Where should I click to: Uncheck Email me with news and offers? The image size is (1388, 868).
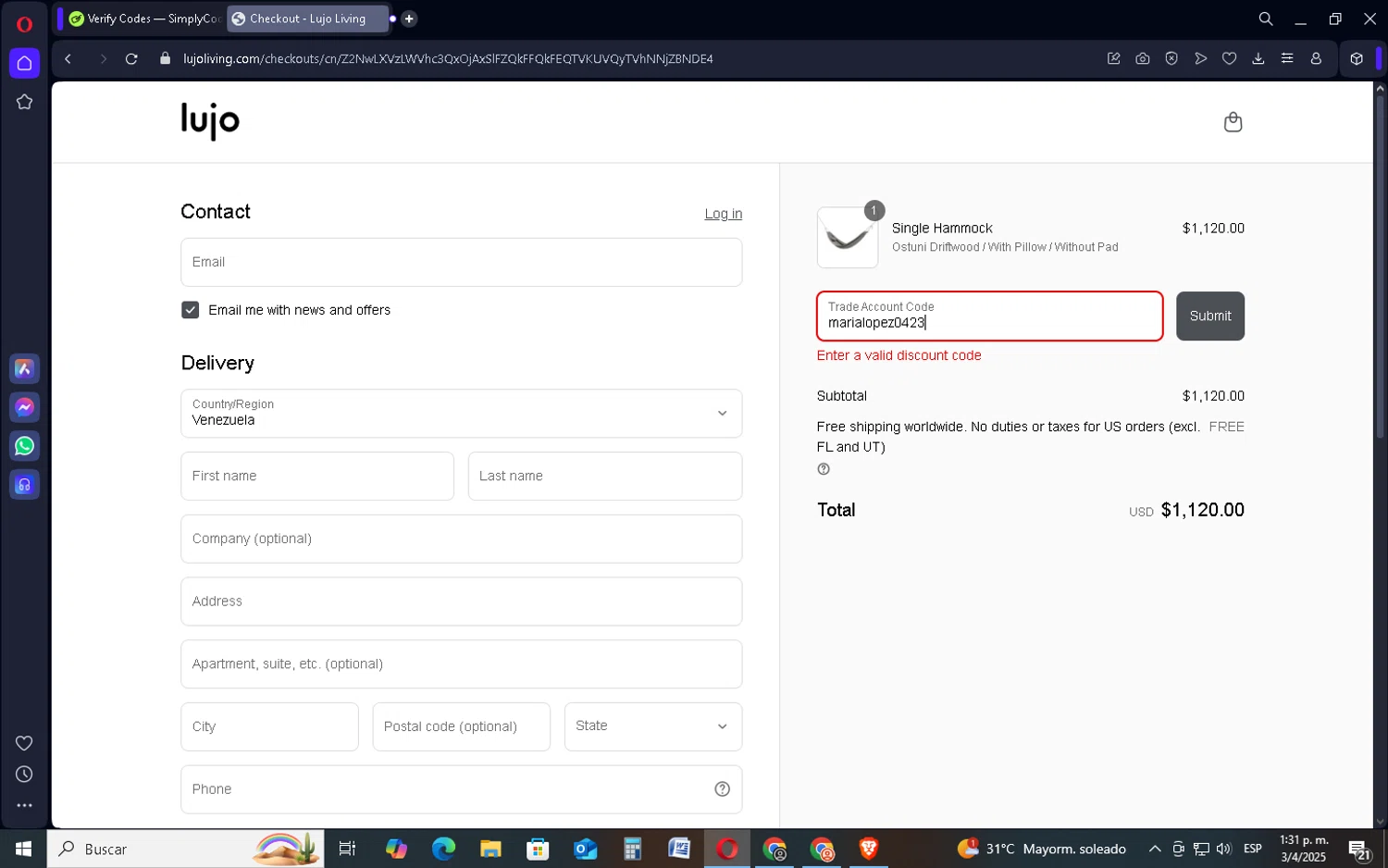tap(191, 310)
